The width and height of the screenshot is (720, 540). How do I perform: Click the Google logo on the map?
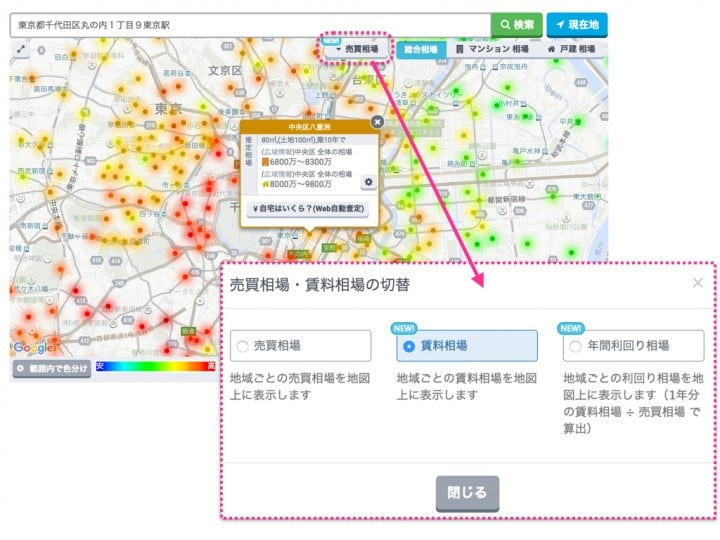(32, 348)
